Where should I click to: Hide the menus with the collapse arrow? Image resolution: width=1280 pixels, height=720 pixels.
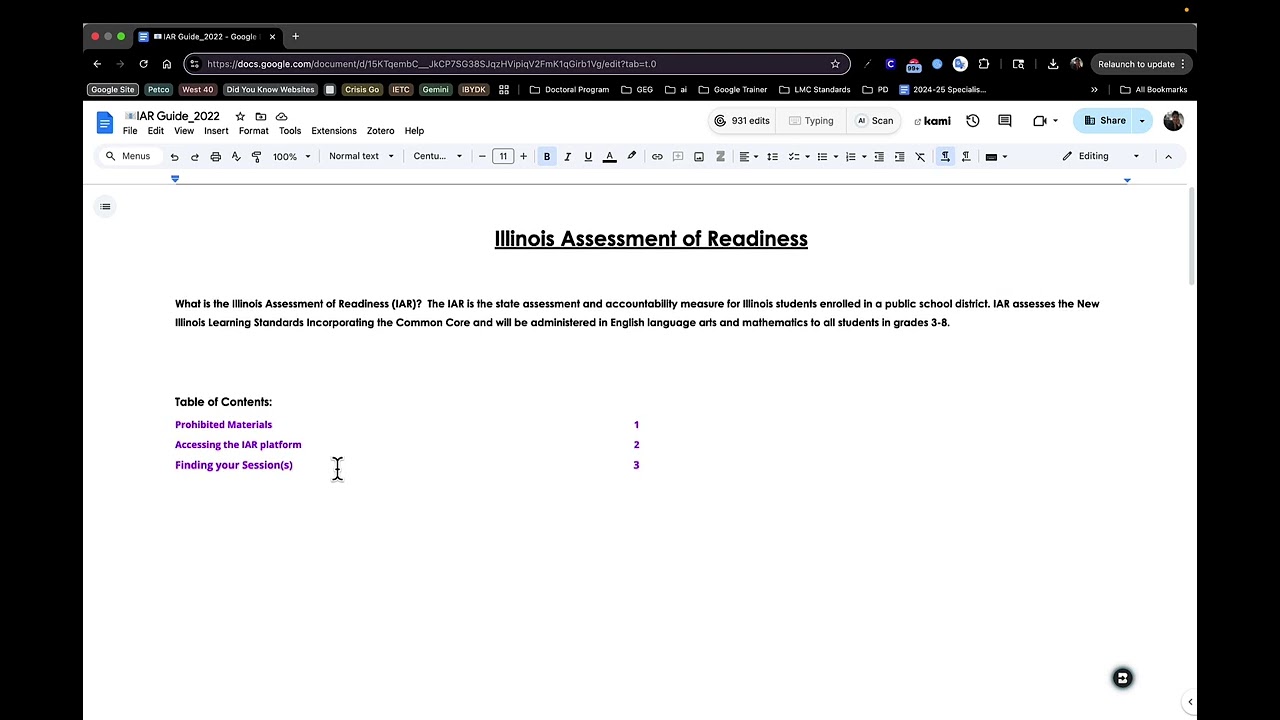point(1168,157)
